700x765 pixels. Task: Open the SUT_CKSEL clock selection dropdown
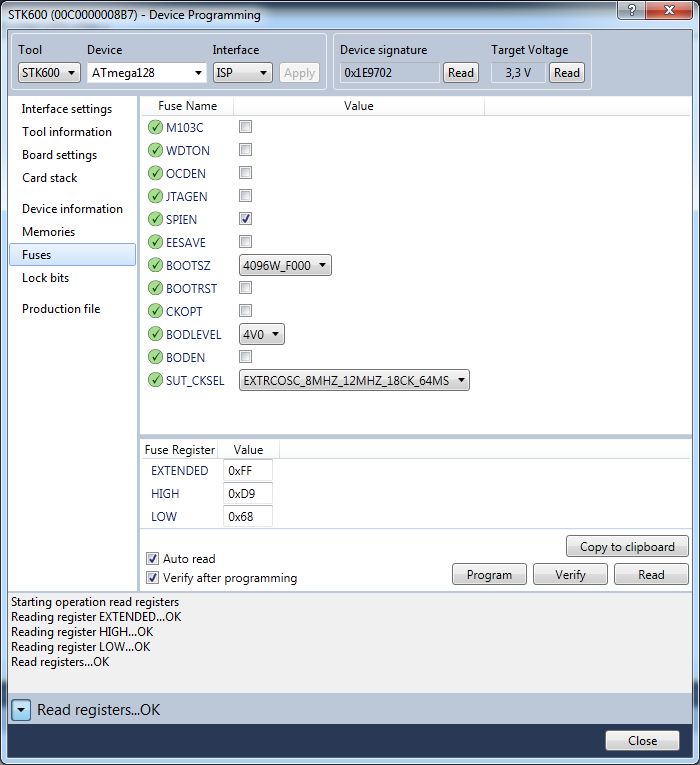[x=354, y=380]
